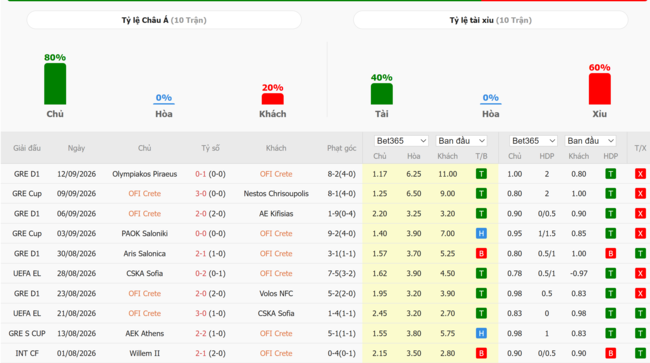650x363 pixels.
Task: Open the Aris Salonica team link
Action: click(x=145, y=253)
